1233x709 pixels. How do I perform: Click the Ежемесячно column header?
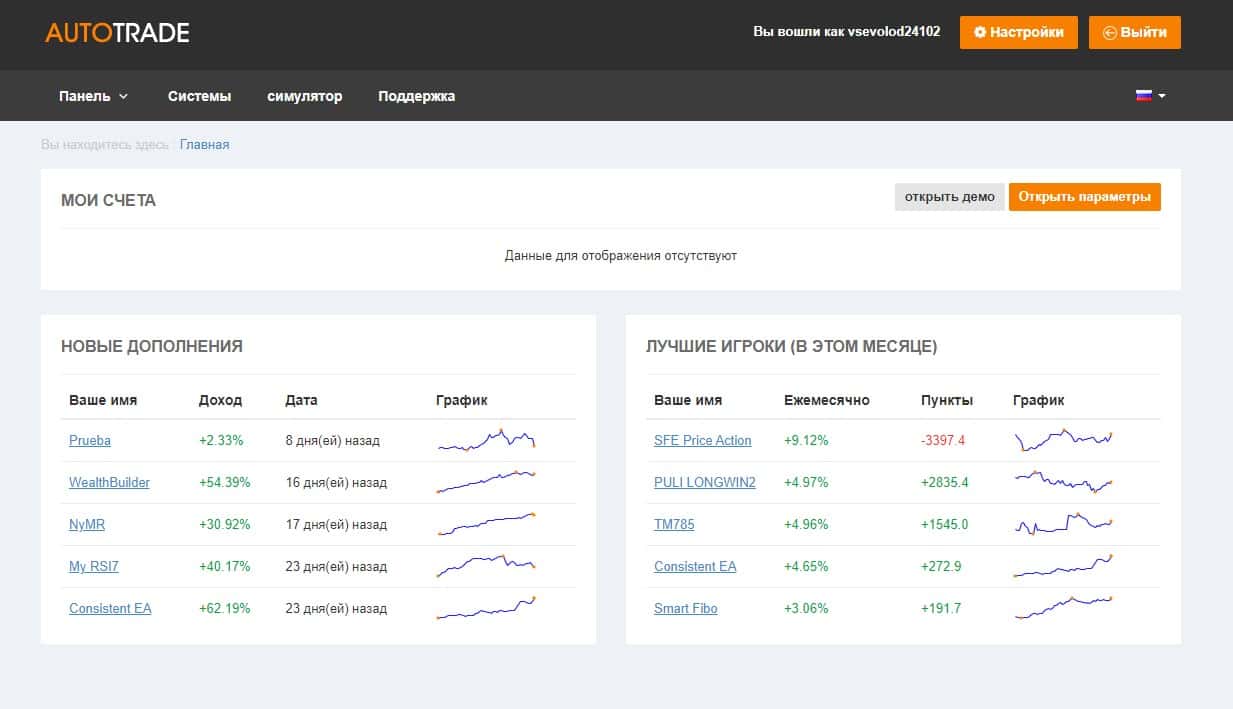(x=827, y=400)
